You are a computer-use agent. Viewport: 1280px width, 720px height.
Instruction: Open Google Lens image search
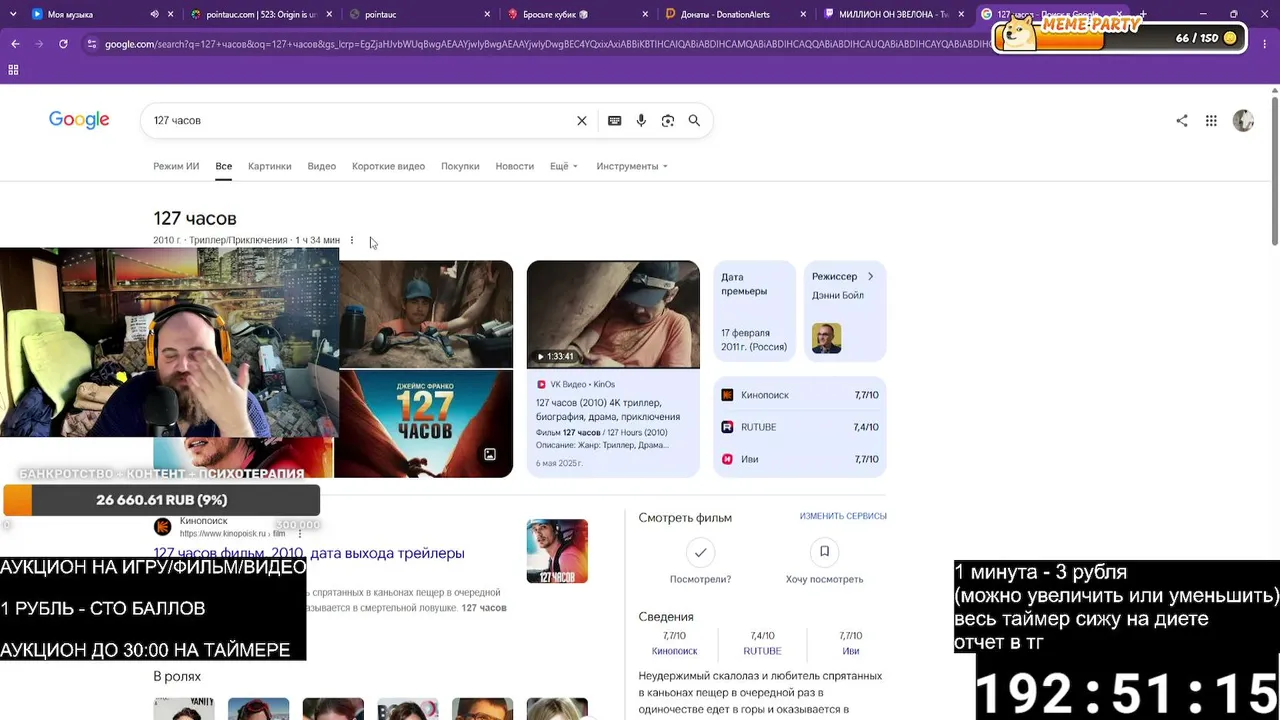point(668,121)
